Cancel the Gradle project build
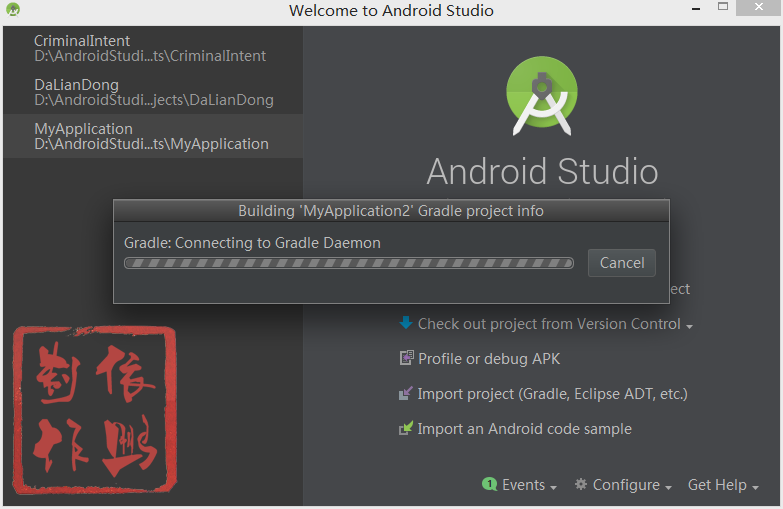 (621, 263)
